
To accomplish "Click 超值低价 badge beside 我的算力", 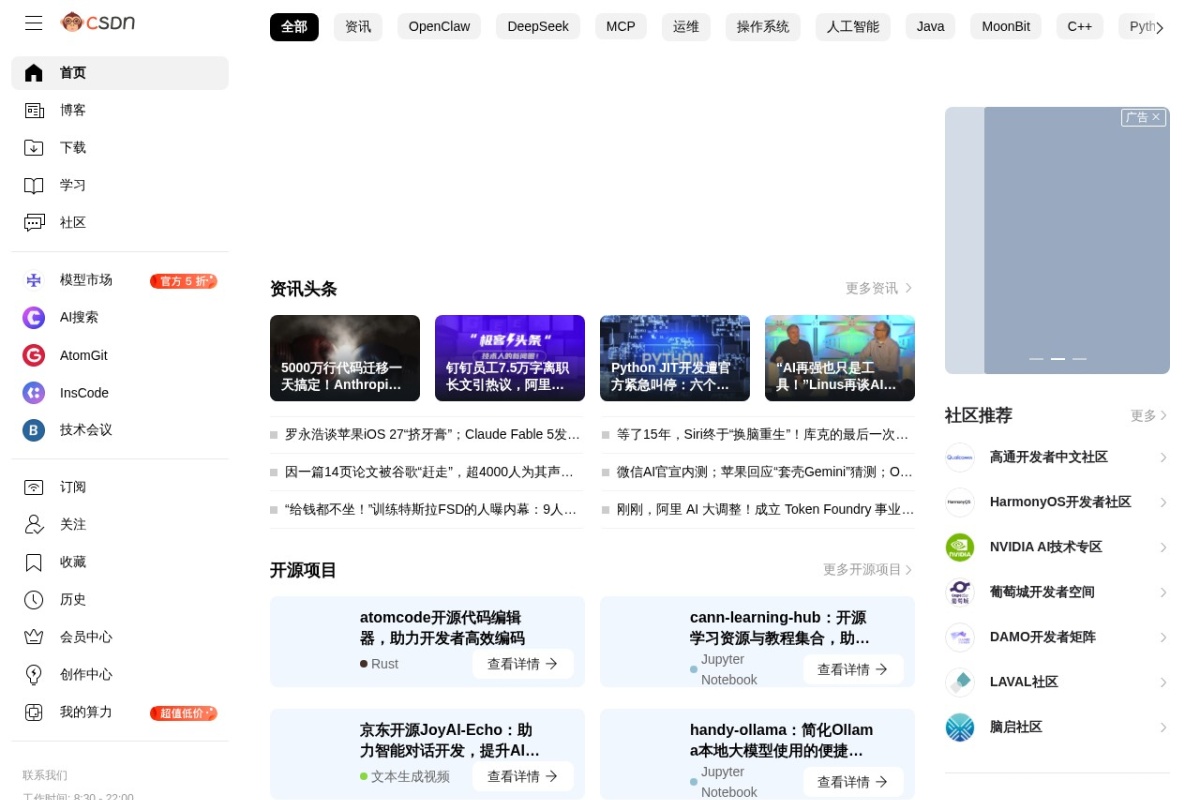I will pos(183,713).
